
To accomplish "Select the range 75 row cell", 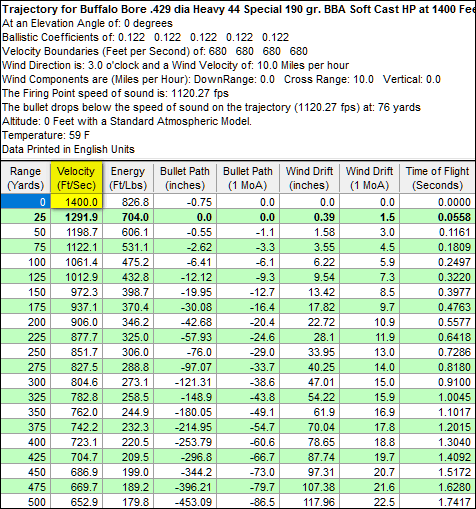I will [x=26, y=247].
